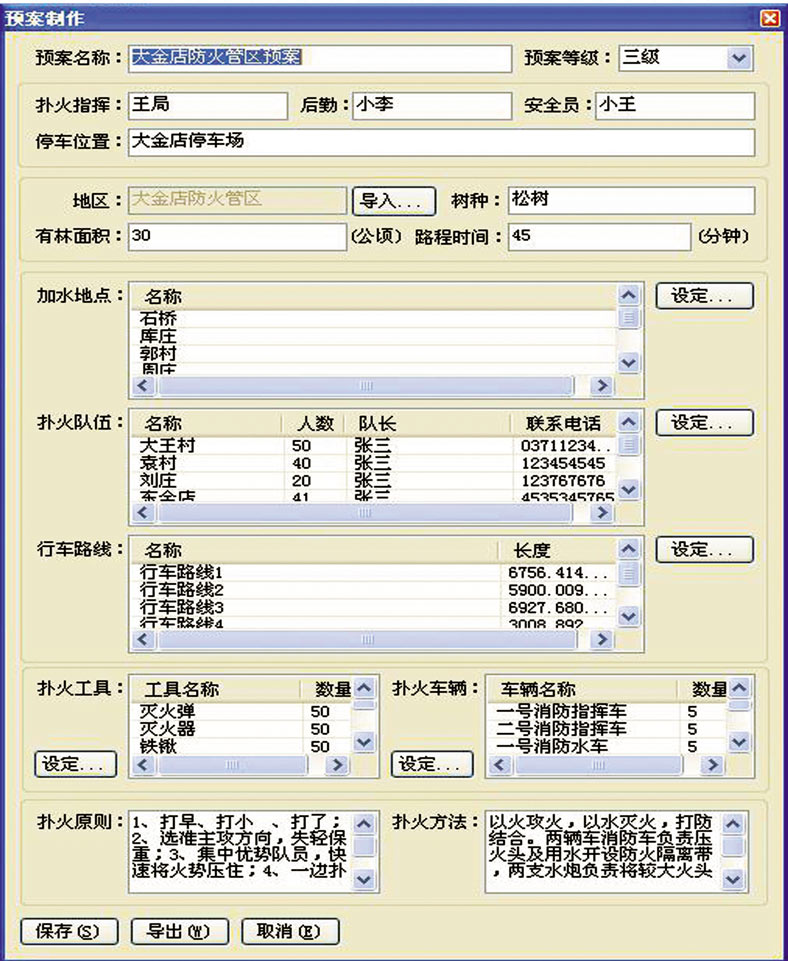Select 袁村 row in 扑火队伍 list
Image resolution: width=788 pixels, height=961 pixels.
pyautogui.click(x=374, y=463)
